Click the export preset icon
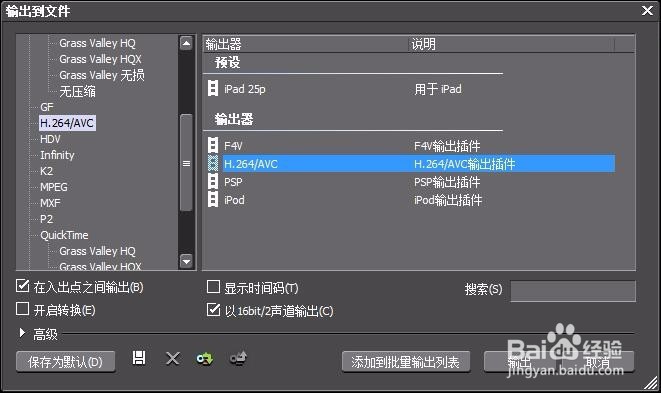This screenshot has height=393, width=661. click(x=238, y=359)
